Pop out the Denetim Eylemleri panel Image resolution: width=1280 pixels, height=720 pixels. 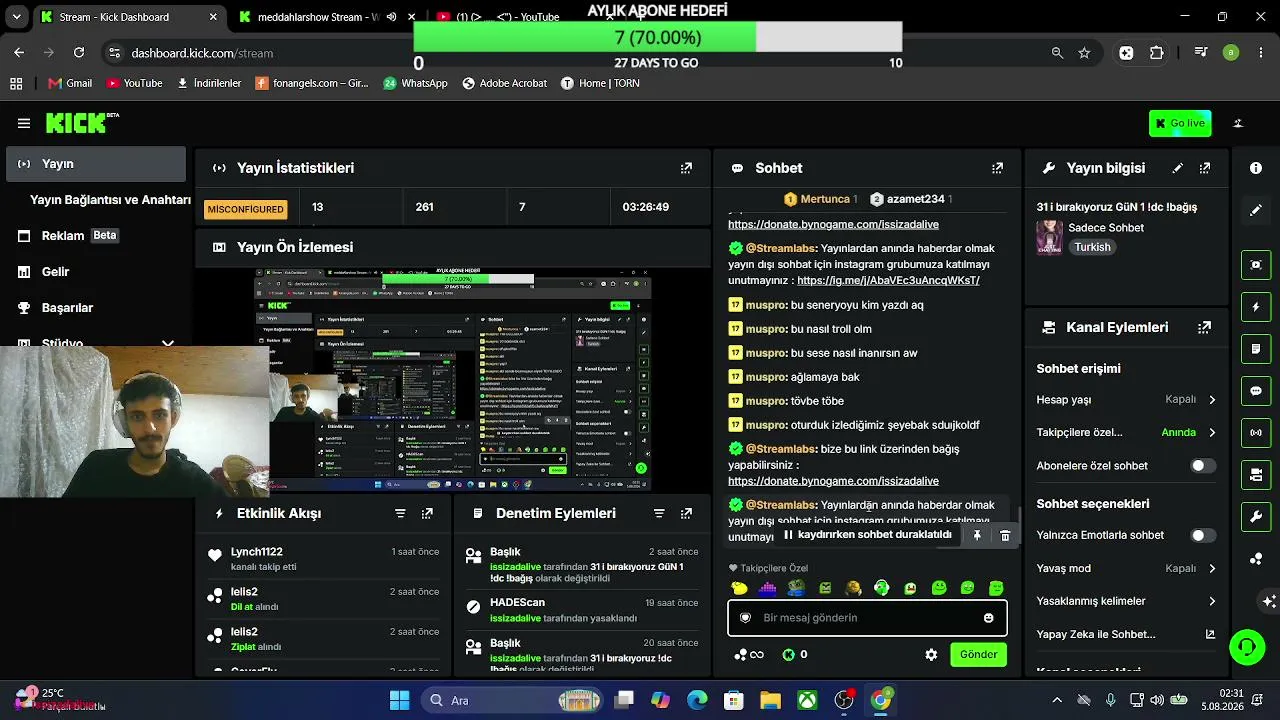tap(686, 513)
